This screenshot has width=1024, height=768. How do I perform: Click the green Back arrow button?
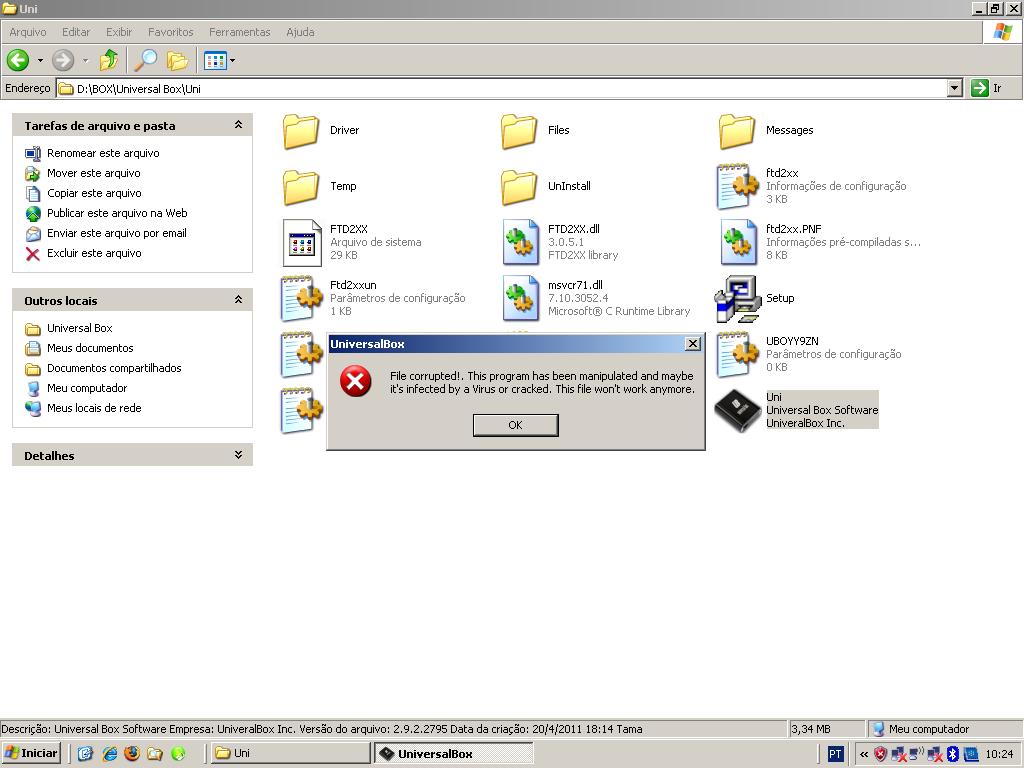(x=18, y=60)
